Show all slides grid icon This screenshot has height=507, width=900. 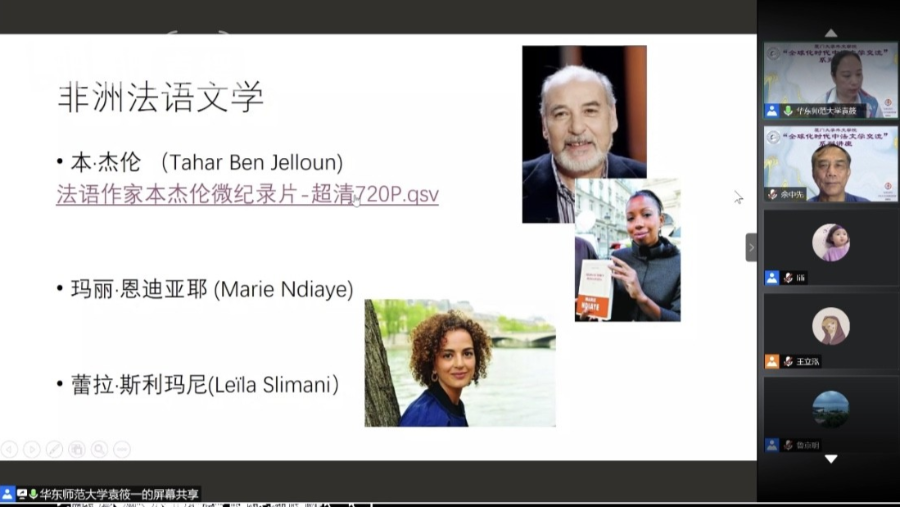click(76, 449)
